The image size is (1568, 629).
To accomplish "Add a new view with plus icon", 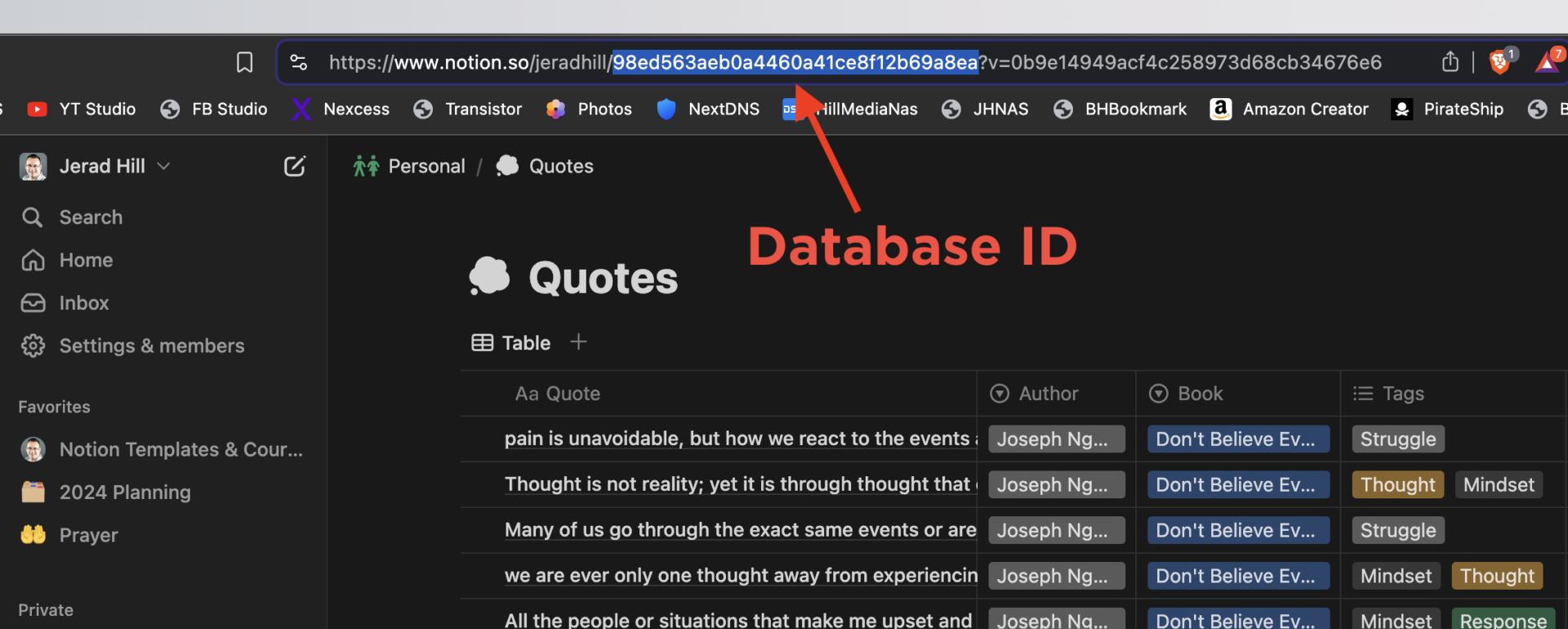I will click(x=578, y=342).
